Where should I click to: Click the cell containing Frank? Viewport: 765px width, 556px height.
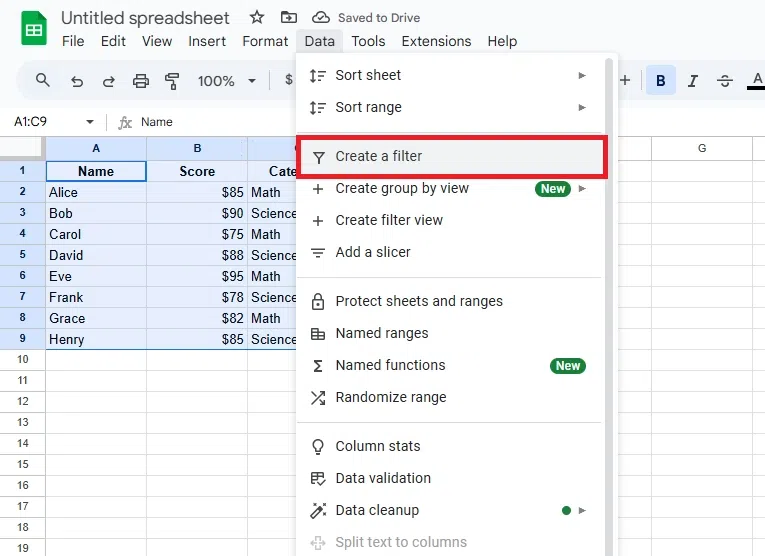(x=96, y=297)
